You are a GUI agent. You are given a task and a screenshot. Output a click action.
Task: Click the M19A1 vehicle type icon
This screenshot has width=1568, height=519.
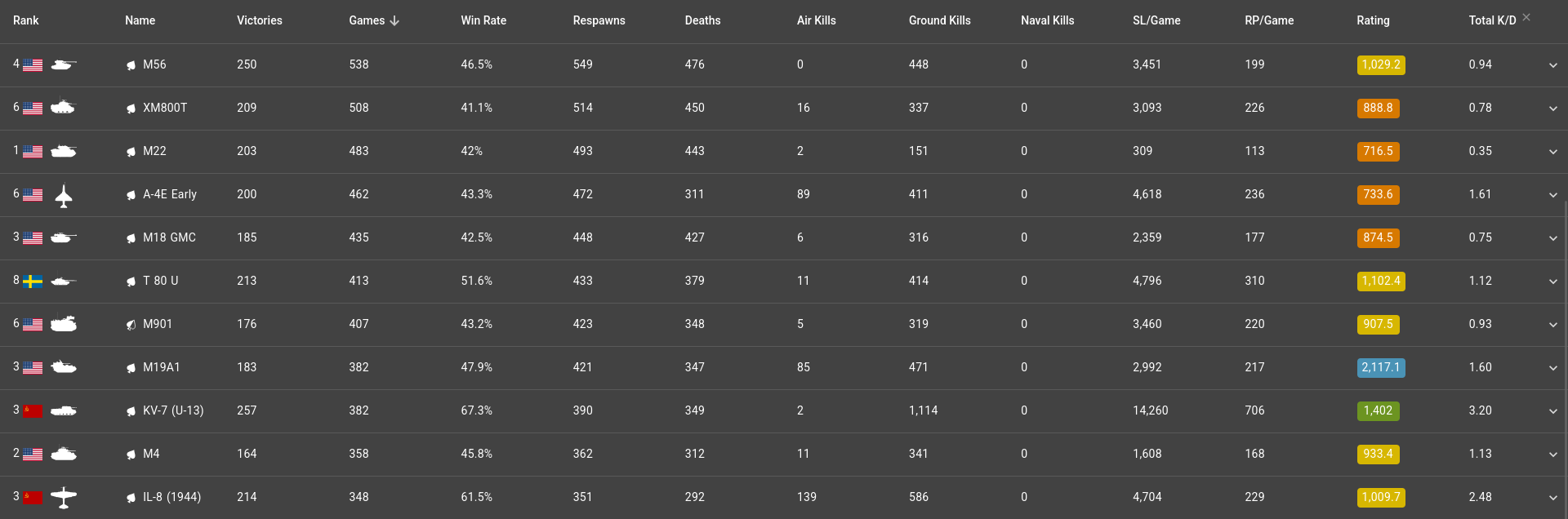(x=64, y=367)
